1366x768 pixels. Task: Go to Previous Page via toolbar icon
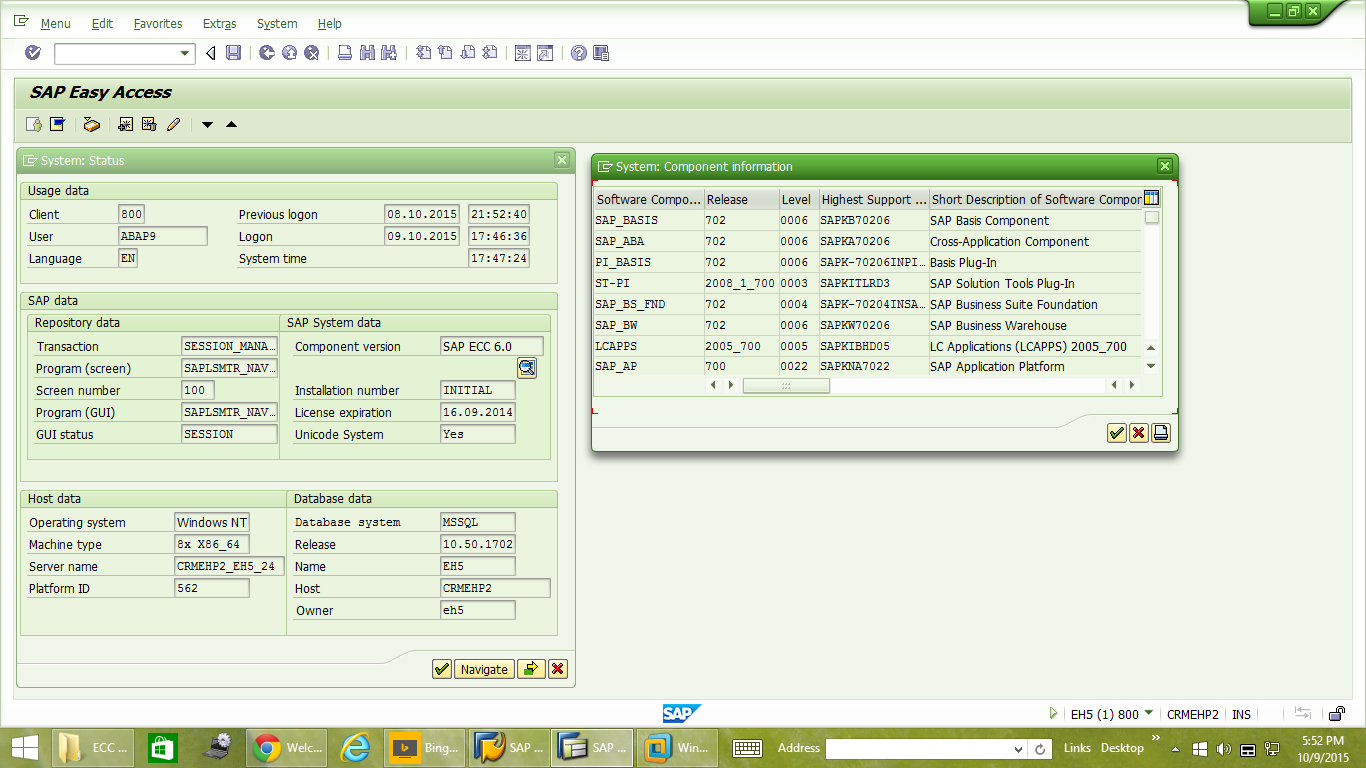point(445,53)
